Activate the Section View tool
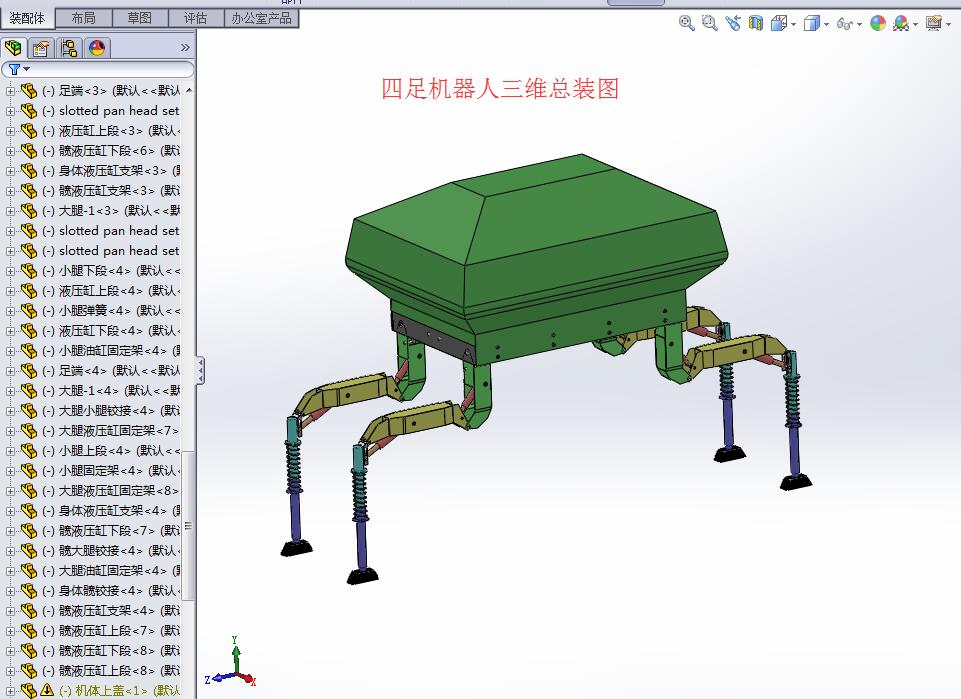The image size is (961, 699). tap(756, 23)
